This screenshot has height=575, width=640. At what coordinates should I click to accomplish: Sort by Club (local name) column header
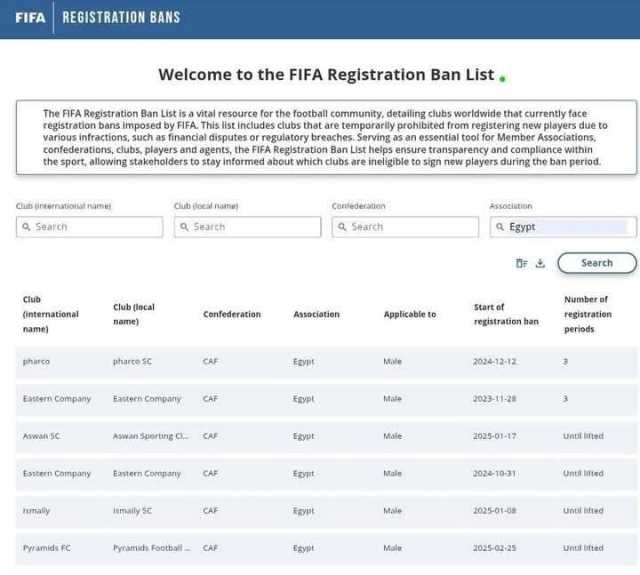(x=134, y=314)
